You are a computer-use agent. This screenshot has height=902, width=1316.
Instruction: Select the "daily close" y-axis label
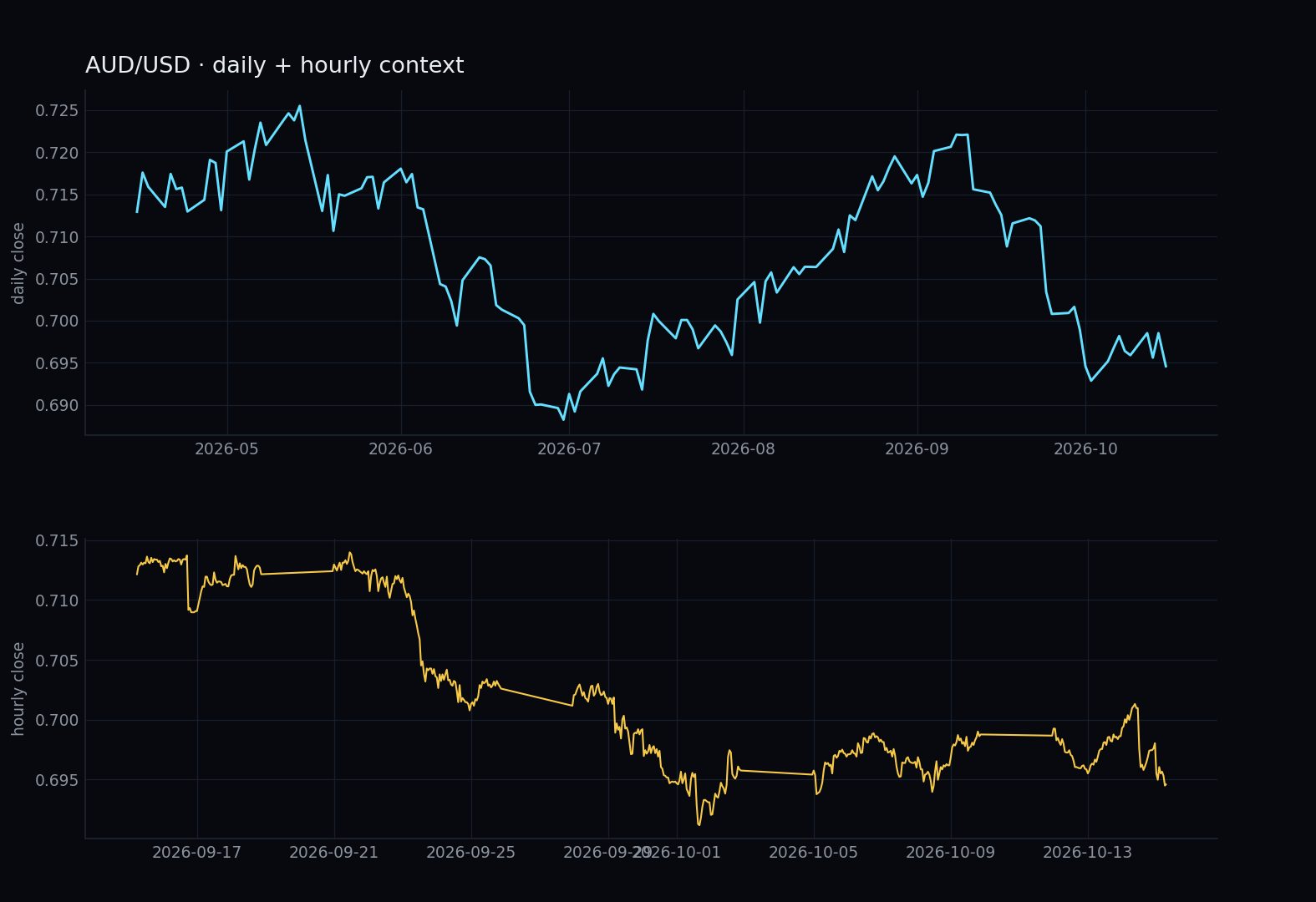click(x=18, y=263)
